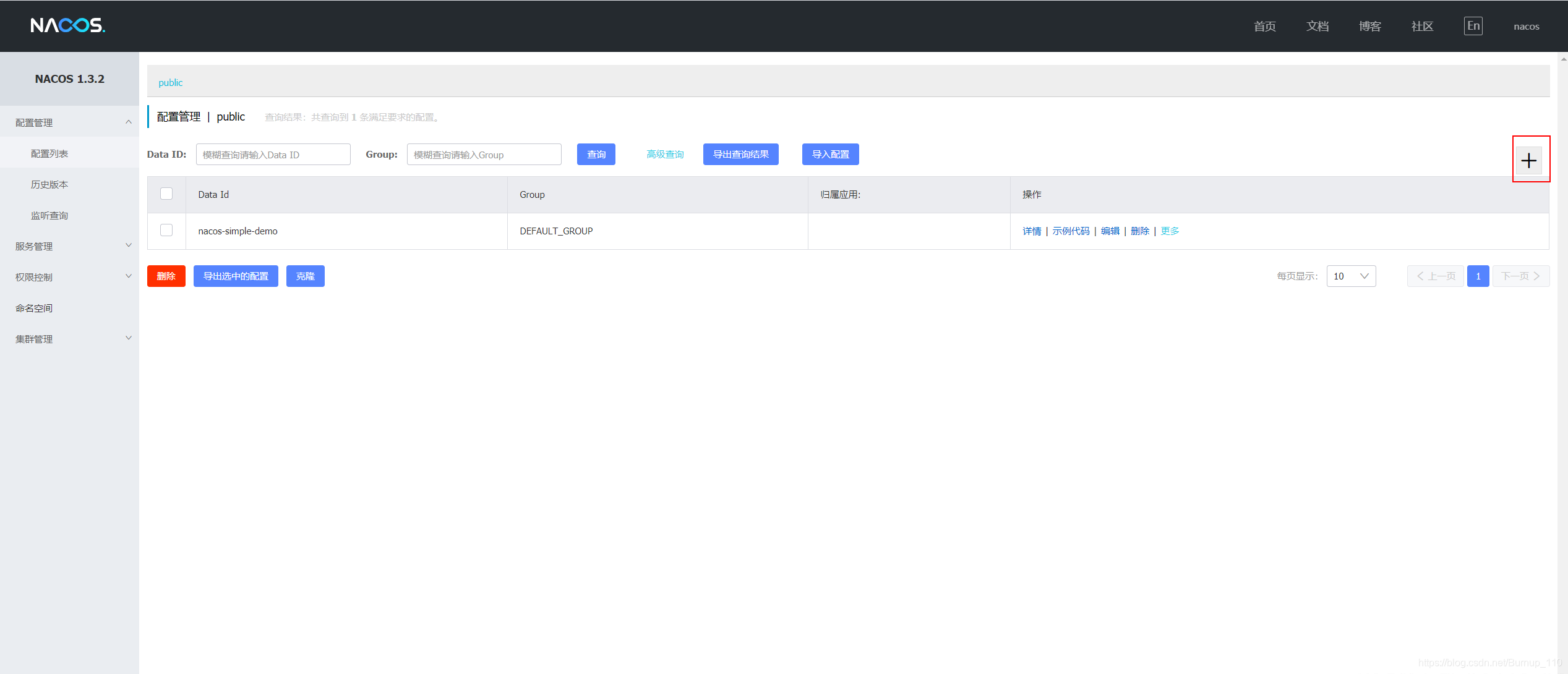This screenshot has width=1568, height=674.
Task: Click the red 删除 button below table
Action: point(166,276)
